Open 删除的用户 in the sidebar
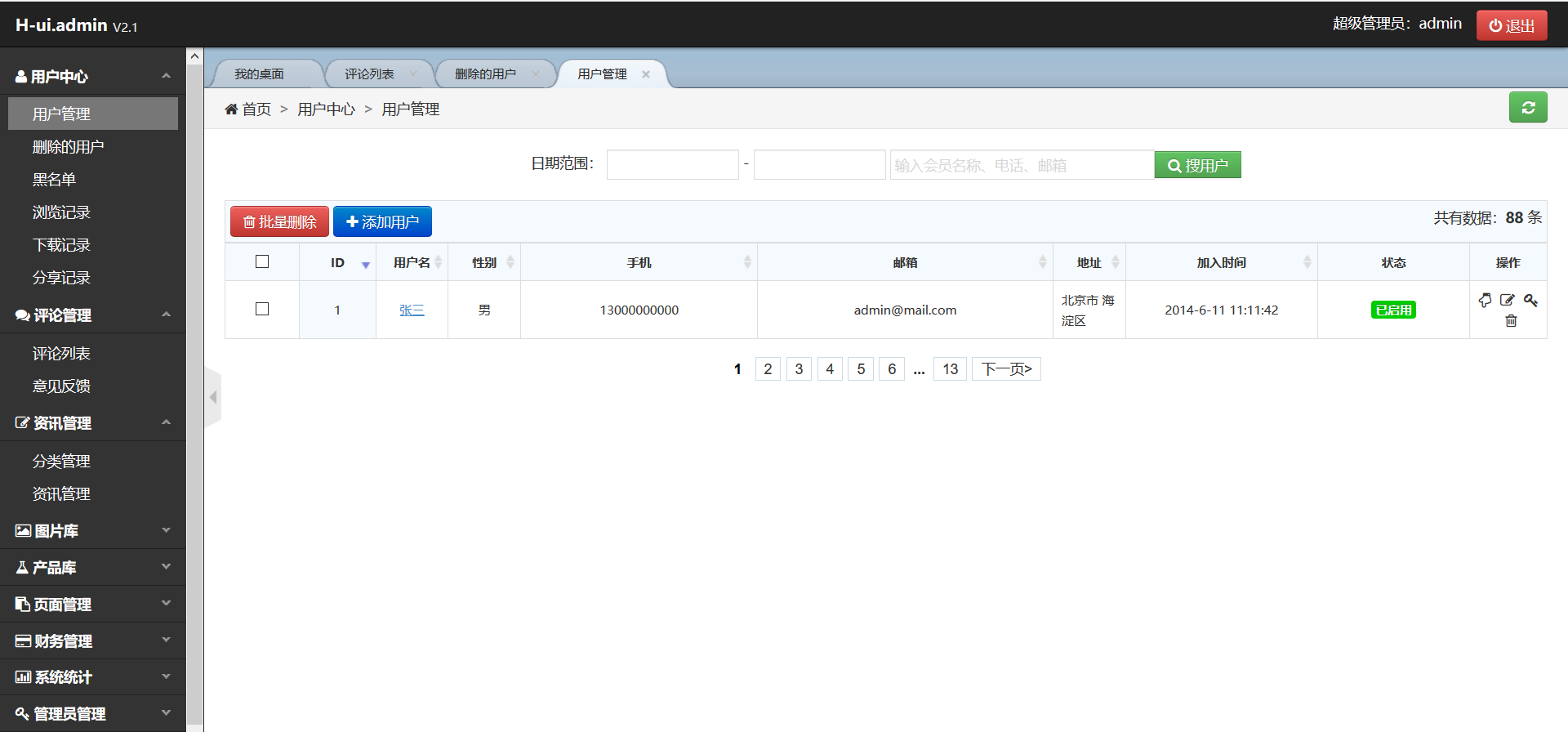Image resolution: width=1568 pixels, height=732 pixels. (x=93, y=147)
